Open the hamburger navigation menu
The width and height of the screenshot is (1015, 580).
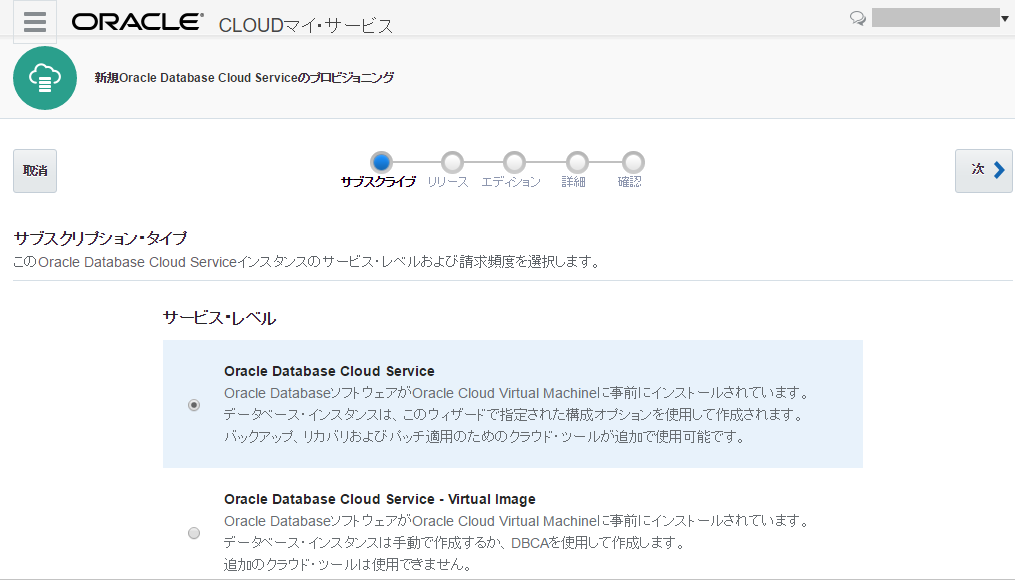coord(35,22)
